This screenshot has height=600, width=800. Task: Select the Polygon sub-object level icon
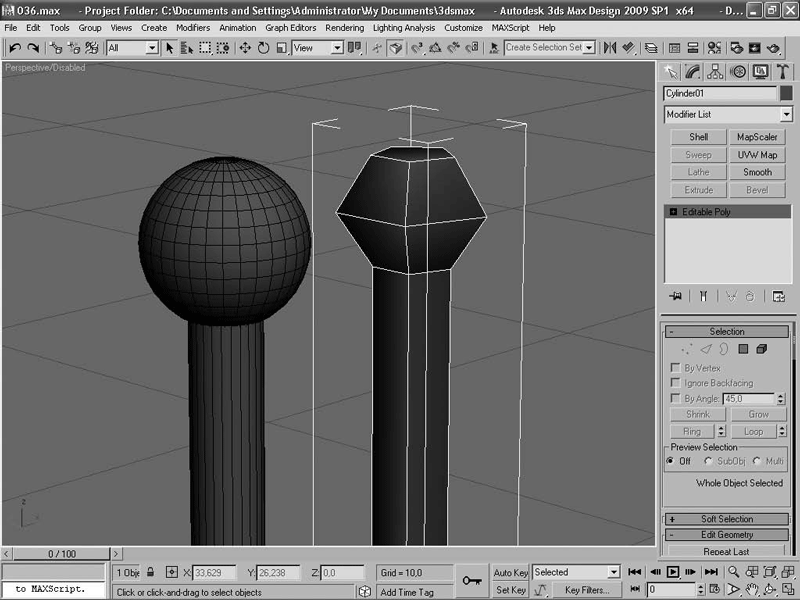743,349
